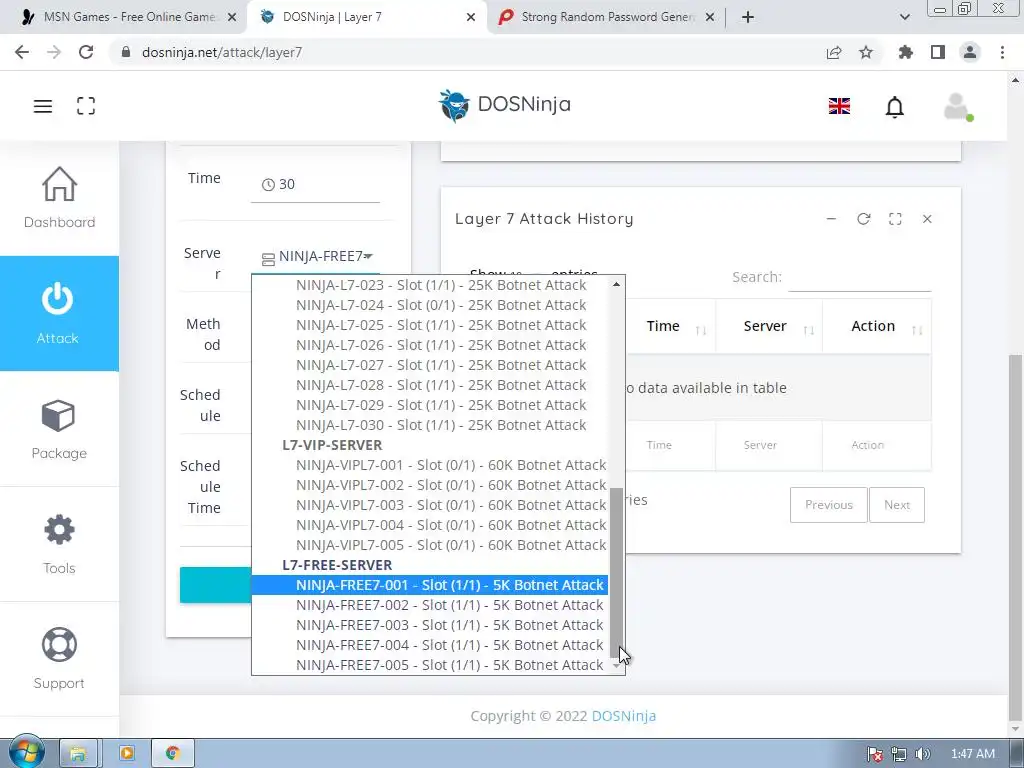
Task: Open File Explorer from the taskbar
Action: [78, 754]
